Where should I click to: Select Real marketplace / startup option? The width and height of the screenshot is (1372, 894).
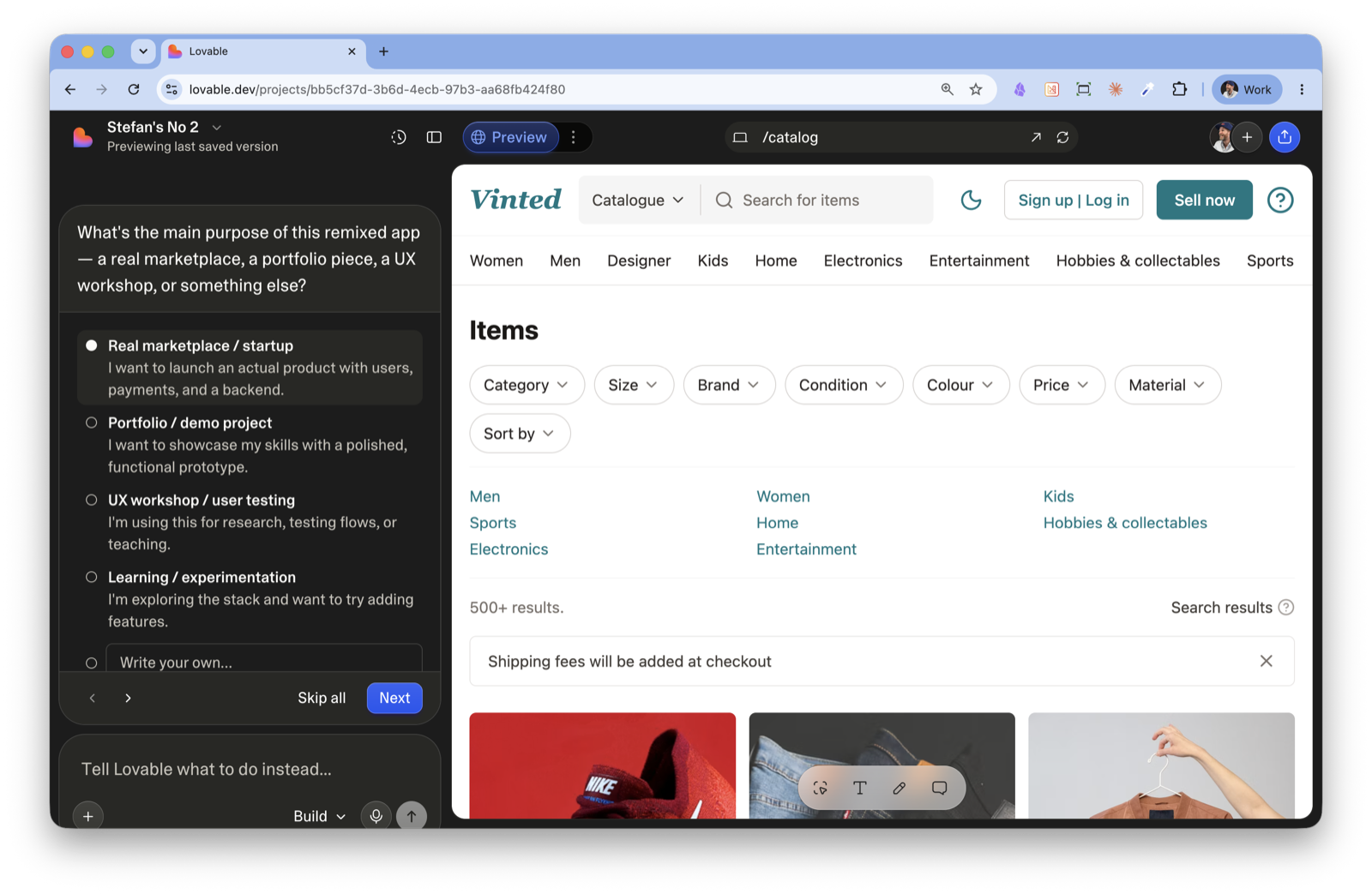(x=250, y=367)
